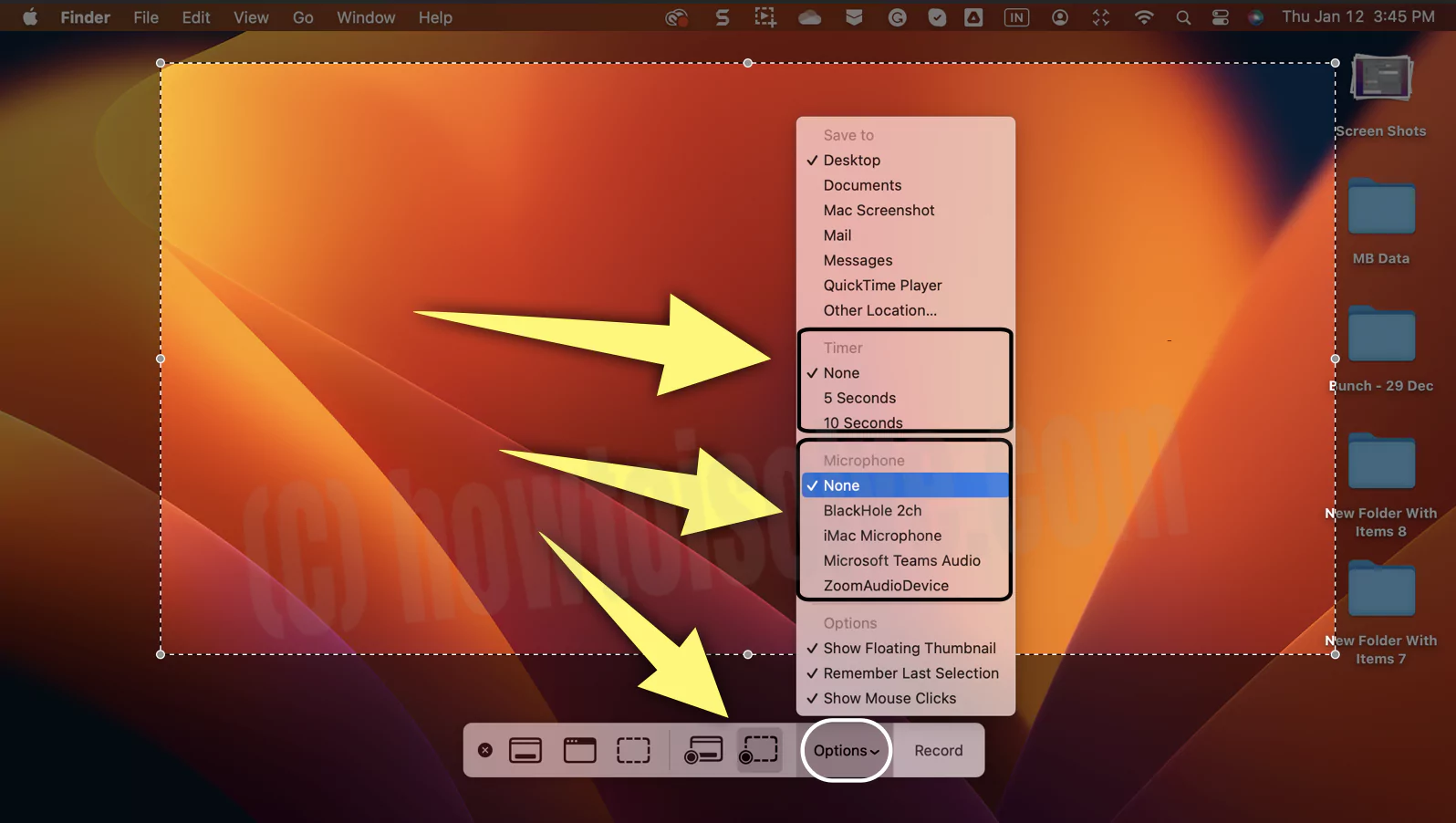This screenshot has height=823, width=1456.
Task: Select the Screen Shots desktop item
Action: [1381, 97]
